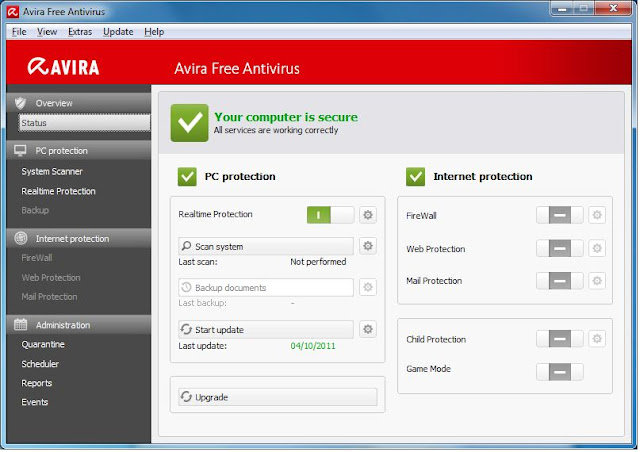Click the Avira logo in the banner
Viewport: 640px width, 452px height.
pos(63,67)
